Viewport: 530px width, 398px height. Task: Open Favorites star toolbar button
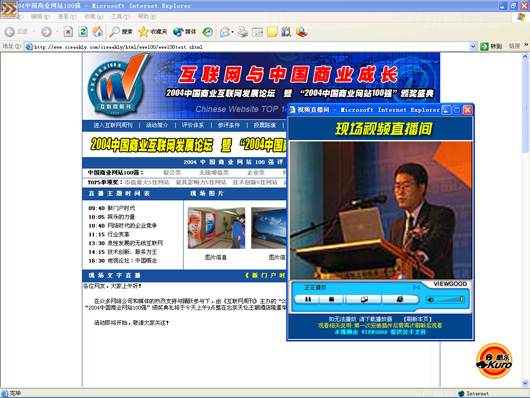point(152,32)
